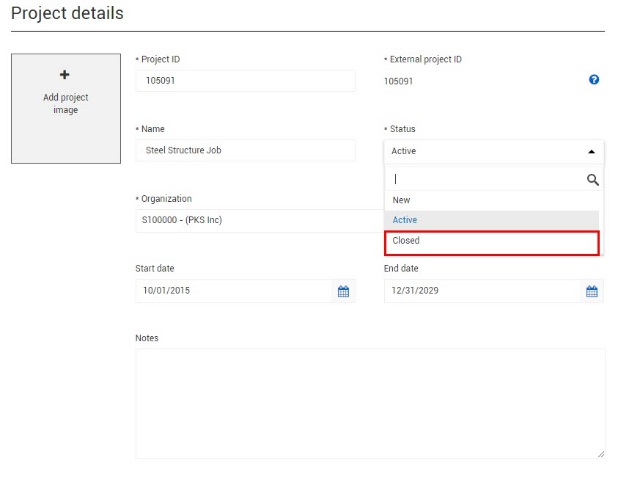Choose the Closed status option
The height and width of the screenshot is (488, 640).
click(x=491, y=243)
